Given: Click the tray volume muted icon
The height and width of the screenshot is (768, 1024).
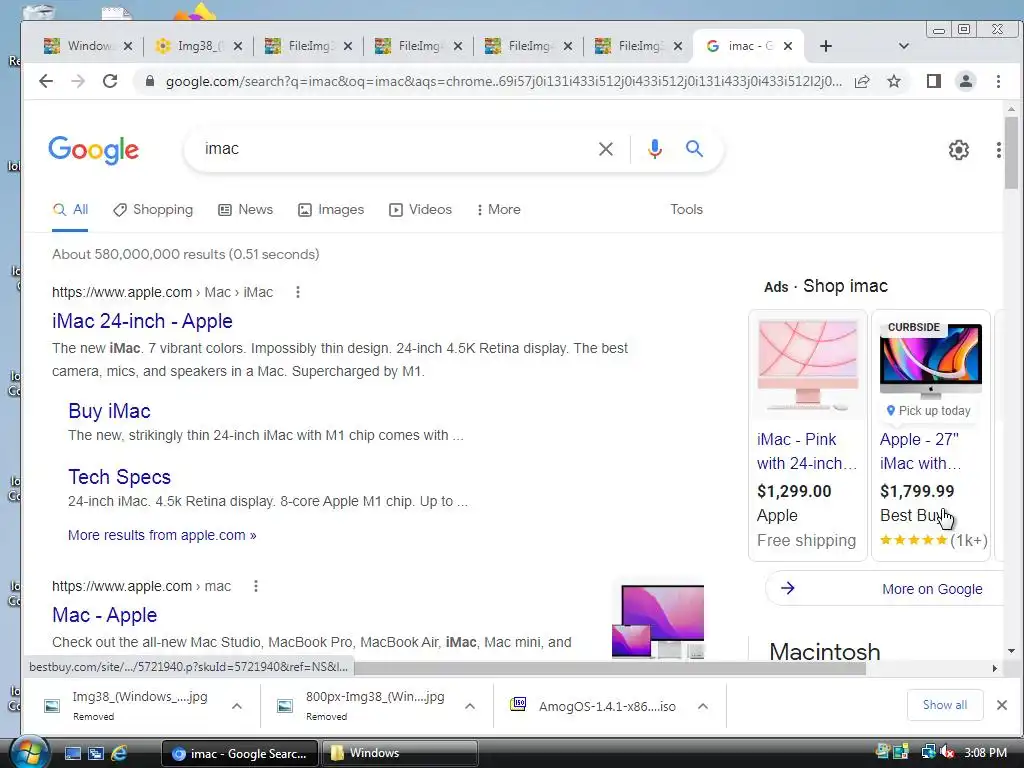Looking at the screenshot, I should [946, 752].
